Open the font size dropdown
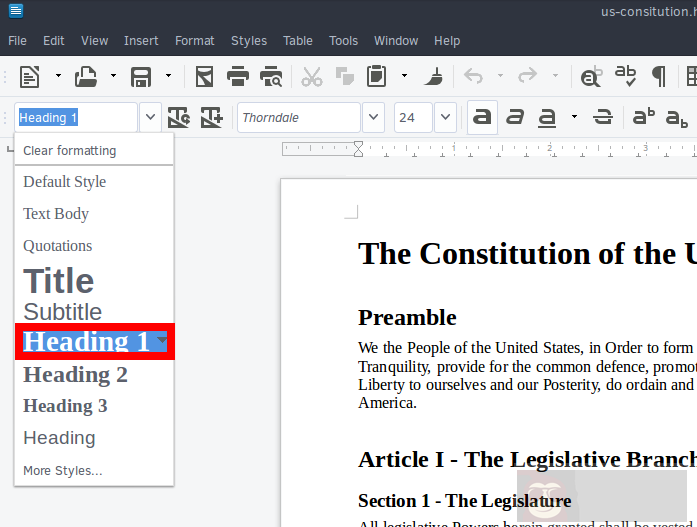697x527 pixels. coord(445,117)
